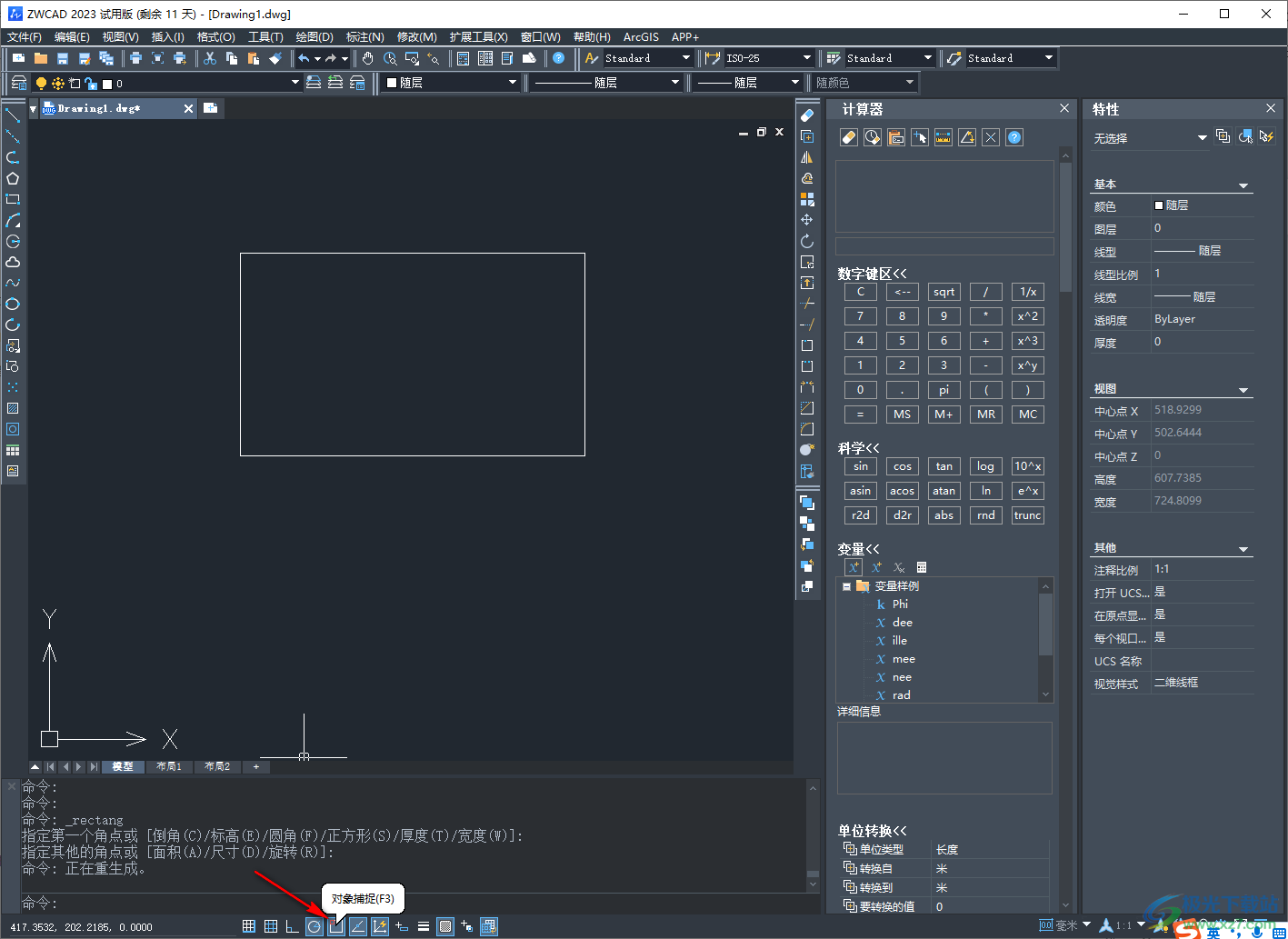Toggle Object Snap Tracking in status bar
The image size is (1288, 939).
tap(357, 926)
